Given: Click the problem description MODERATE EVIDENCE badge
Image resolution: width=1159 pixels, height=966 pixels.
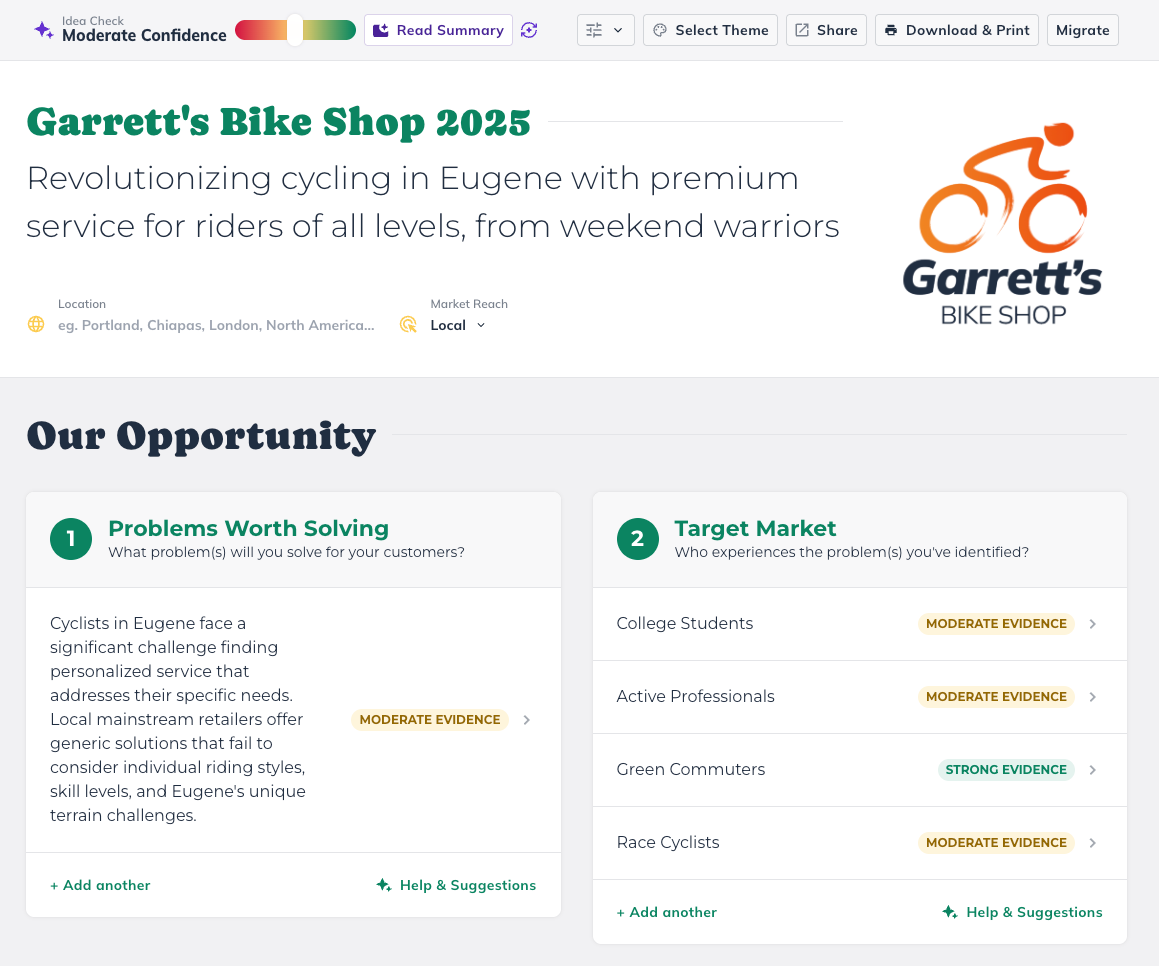Looking at the screenshot, I should coord(429,719).
